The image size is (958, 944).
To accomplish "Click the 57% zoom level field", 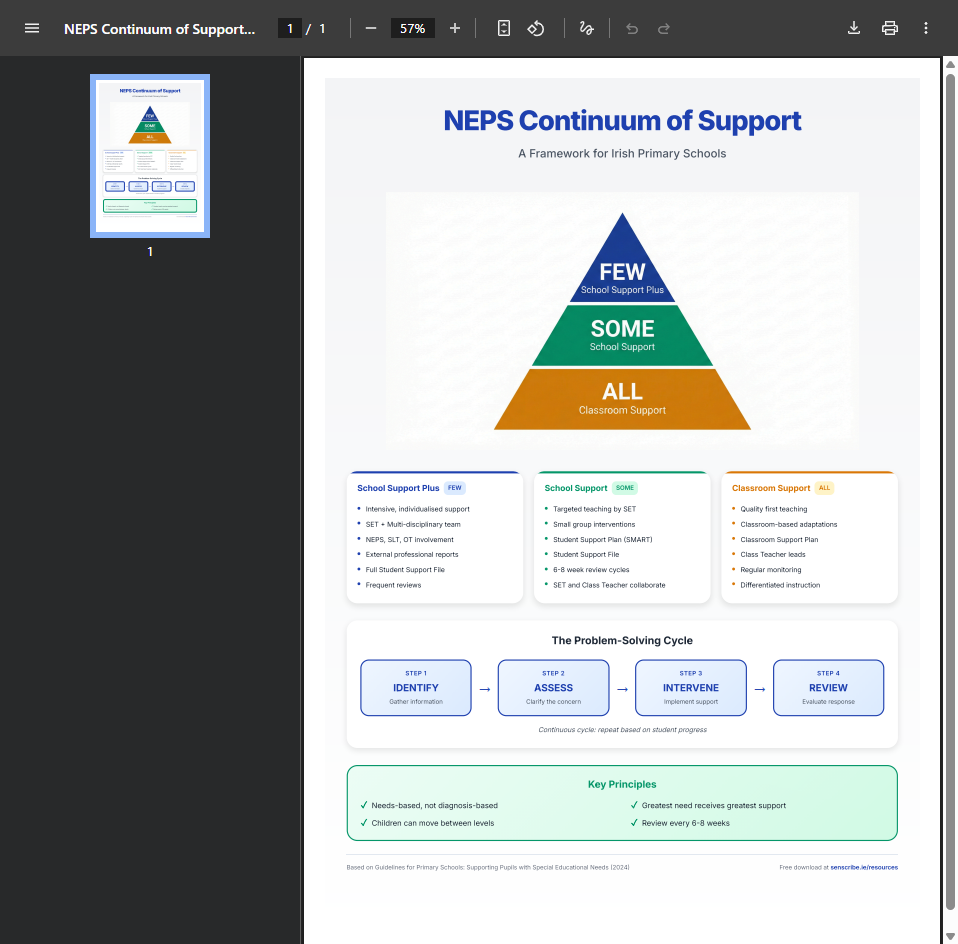I will (412, 28).
